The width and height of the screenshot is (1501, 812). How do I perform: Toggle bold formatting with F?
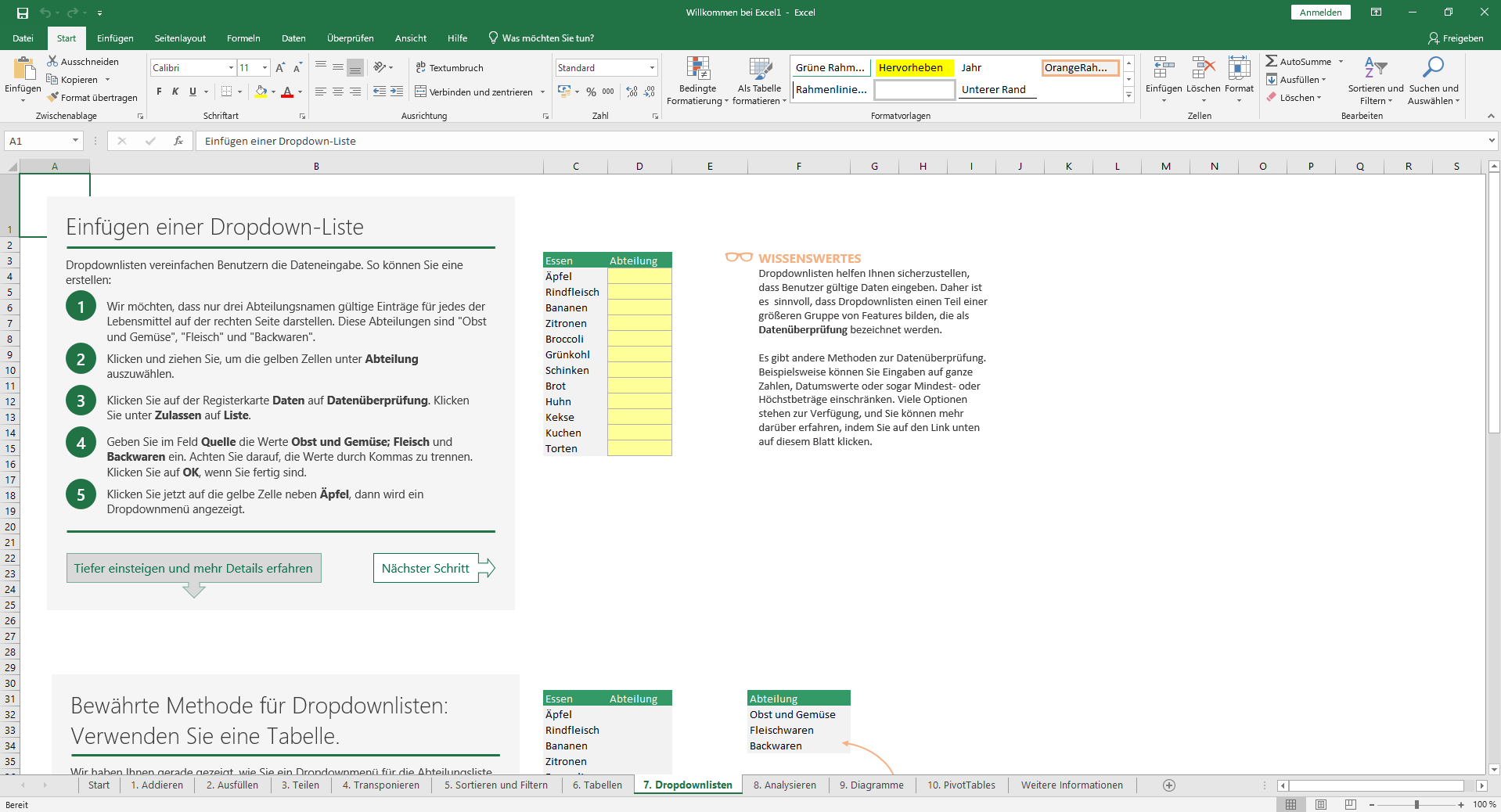point(157,92)
